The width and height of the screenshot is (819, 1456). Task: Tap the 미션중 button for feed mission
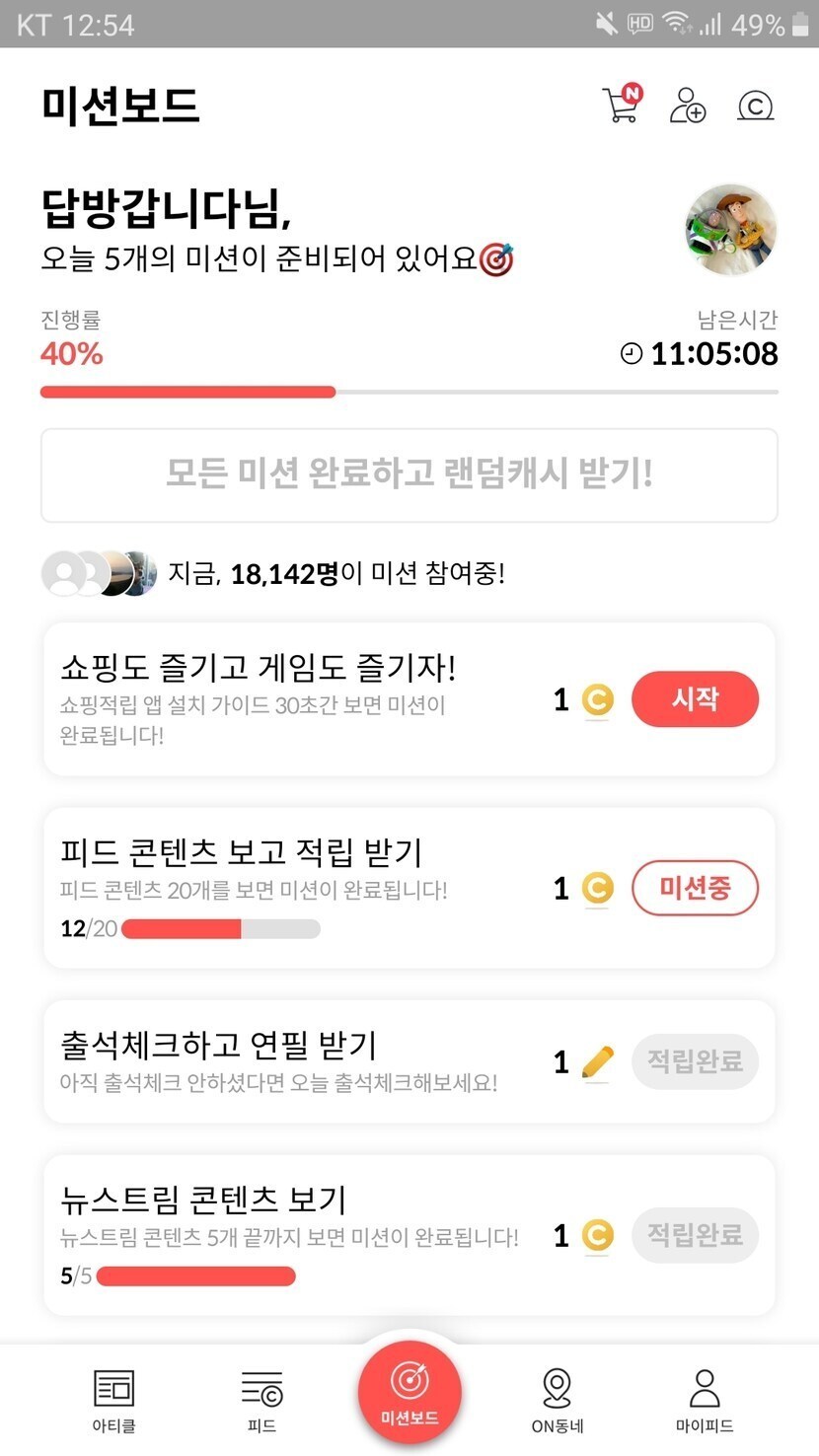[695, 888]
